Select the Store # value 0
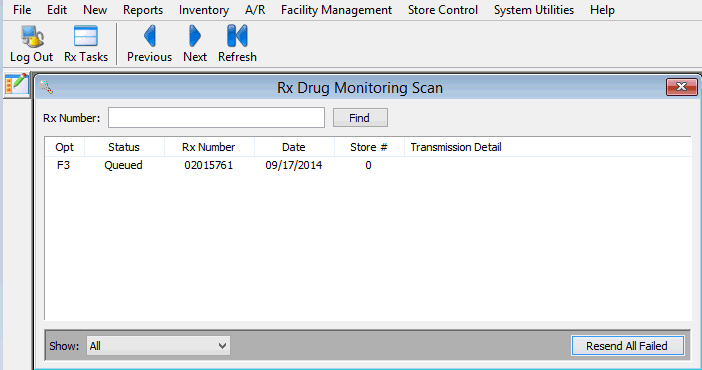Image resolution: width=702 pixels, height=370 pixels. [x=368, y=165]
